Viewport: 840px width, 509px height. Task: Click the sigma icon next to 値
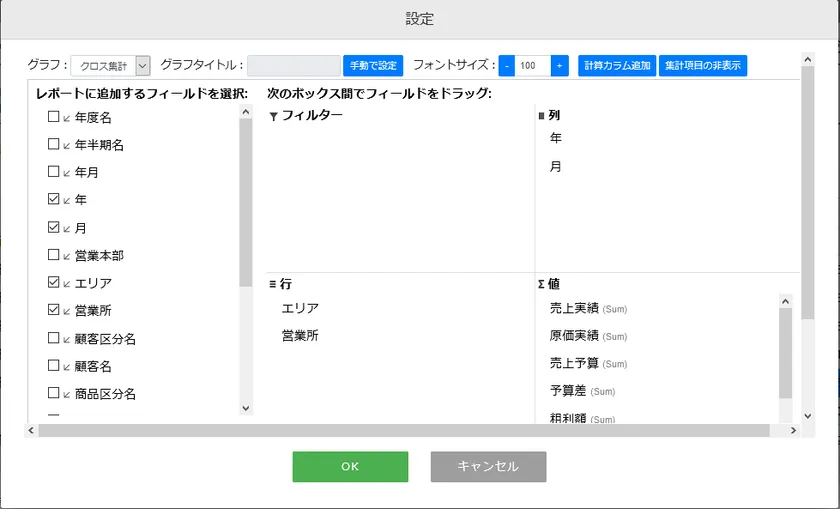pos(541,284)
